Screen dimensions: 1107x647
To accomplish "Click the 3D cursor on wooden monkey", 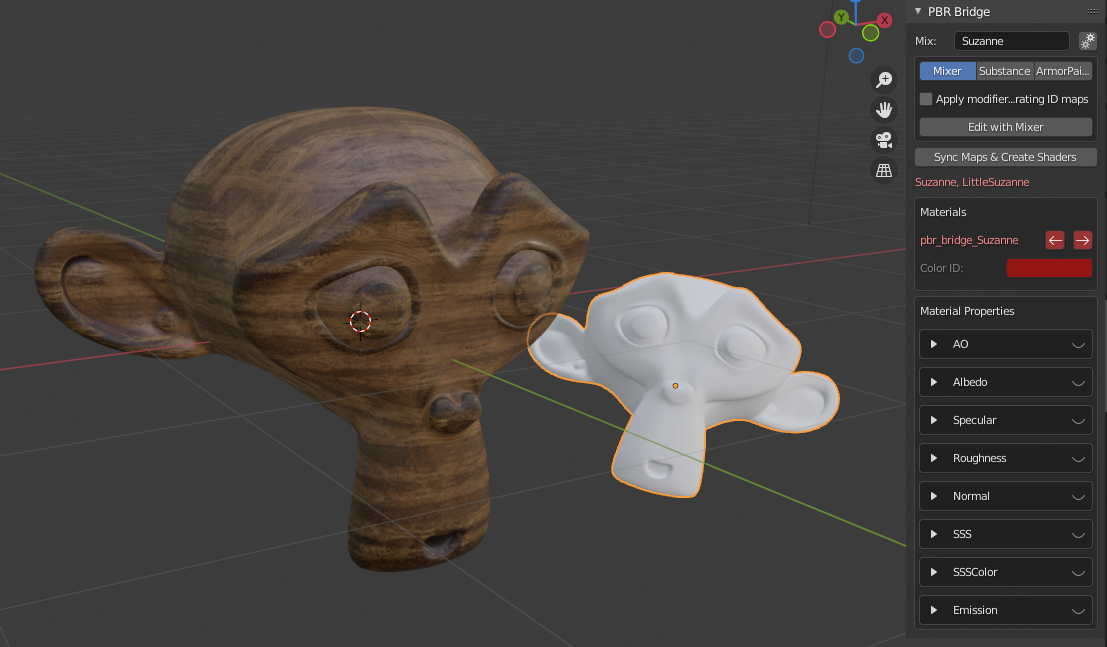I will (360, 321).
